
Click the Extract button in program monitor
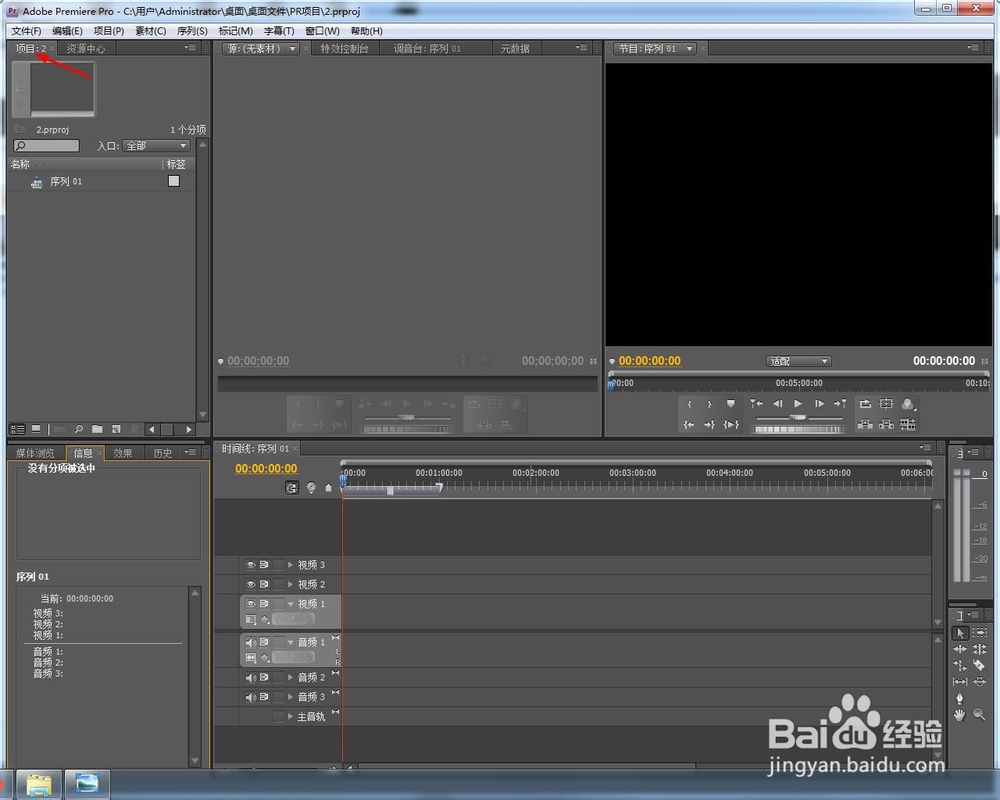coord(886,424)
